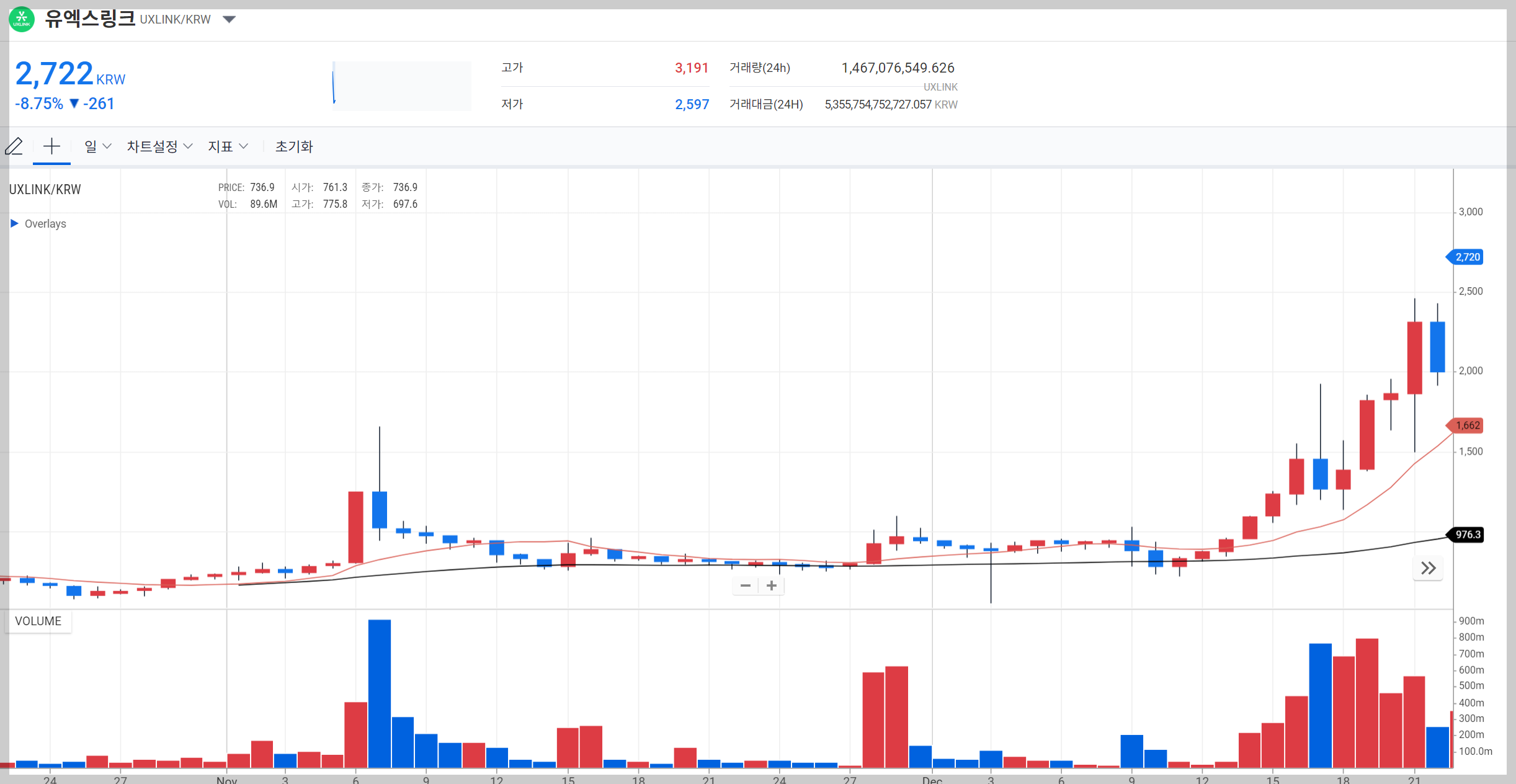Click the 저가 value 2,597

[692, 104]
